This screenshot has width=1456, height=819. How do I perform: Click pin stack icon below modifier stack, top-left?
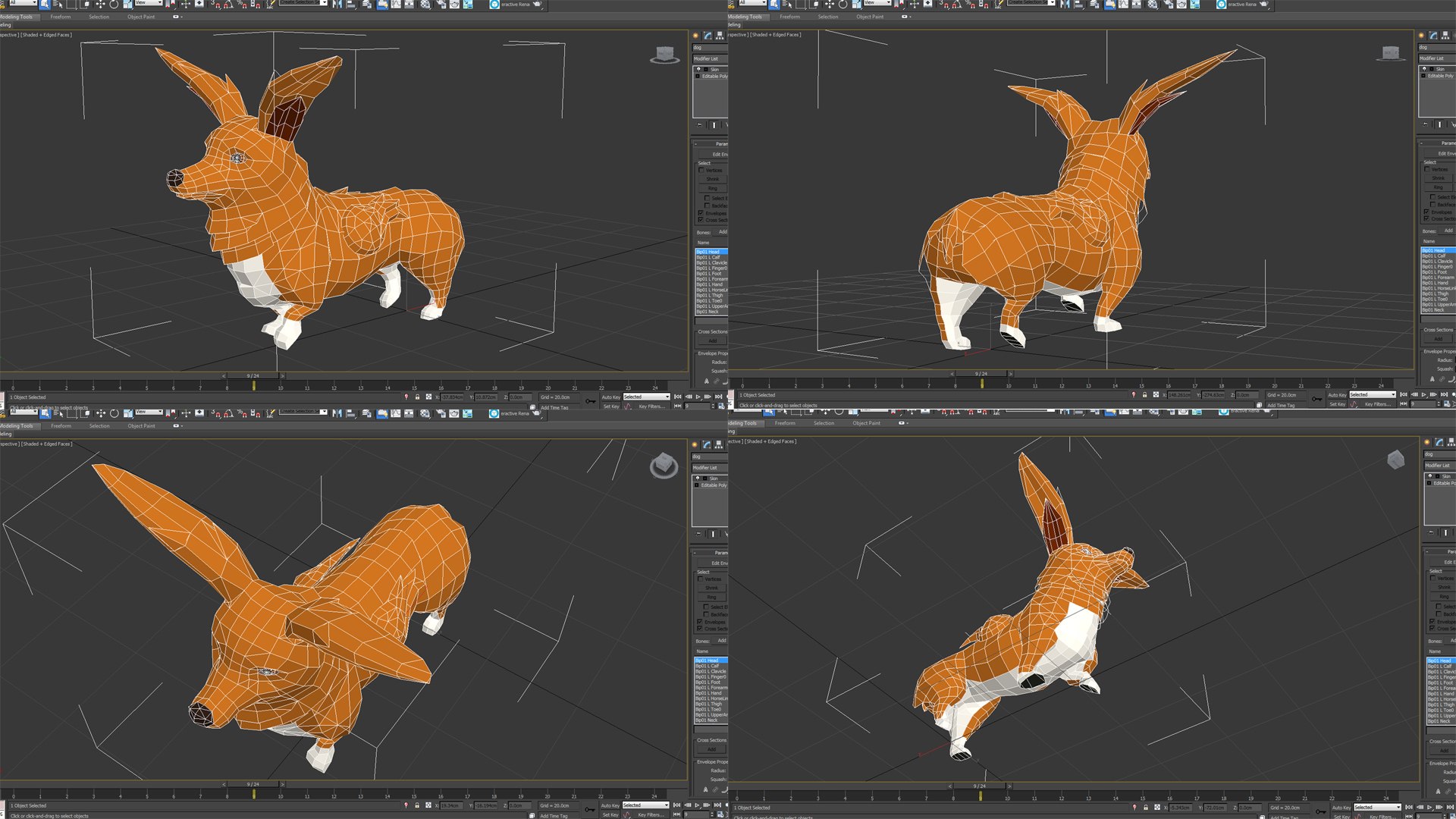(699, 125)
